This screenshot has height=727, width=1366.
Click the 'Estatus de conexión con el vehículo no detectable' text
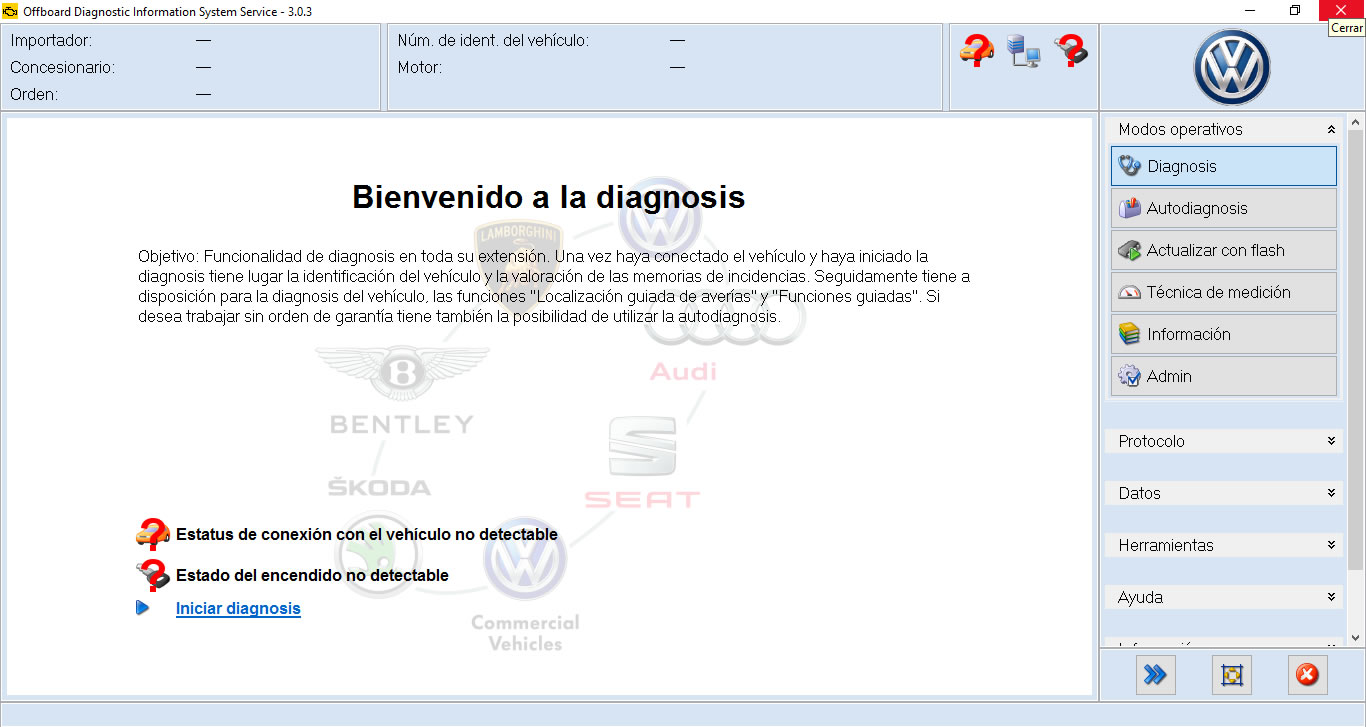click(367, 535)
